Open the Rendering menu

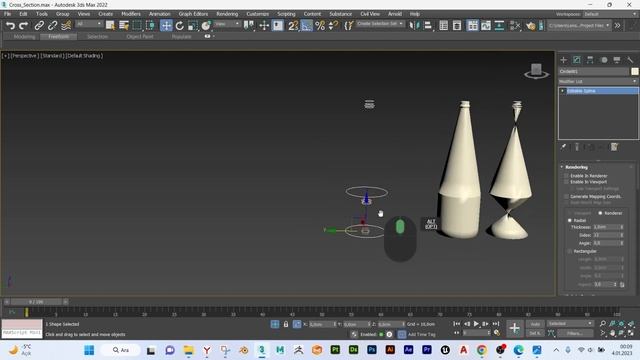[x=227, y=14]
